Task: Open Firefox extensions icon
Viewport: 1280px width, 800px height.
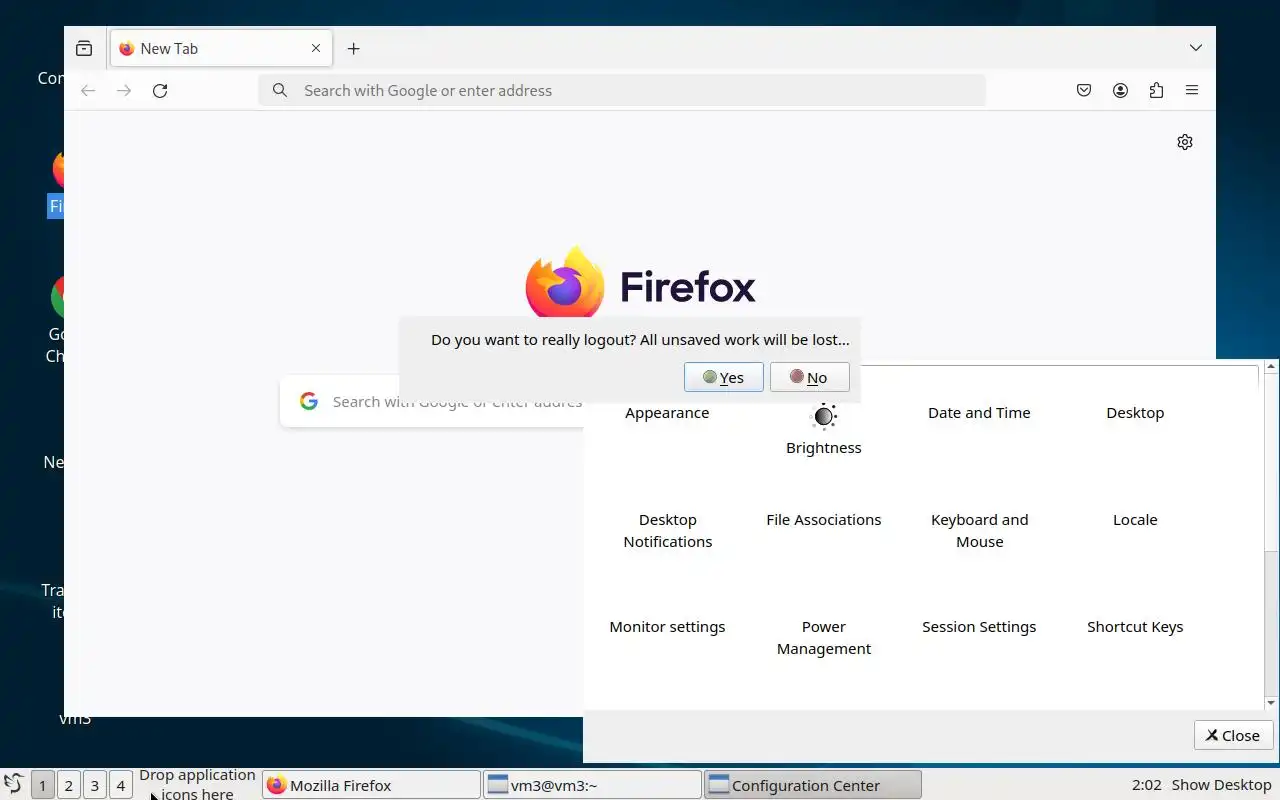Action: coord(1156,90)
